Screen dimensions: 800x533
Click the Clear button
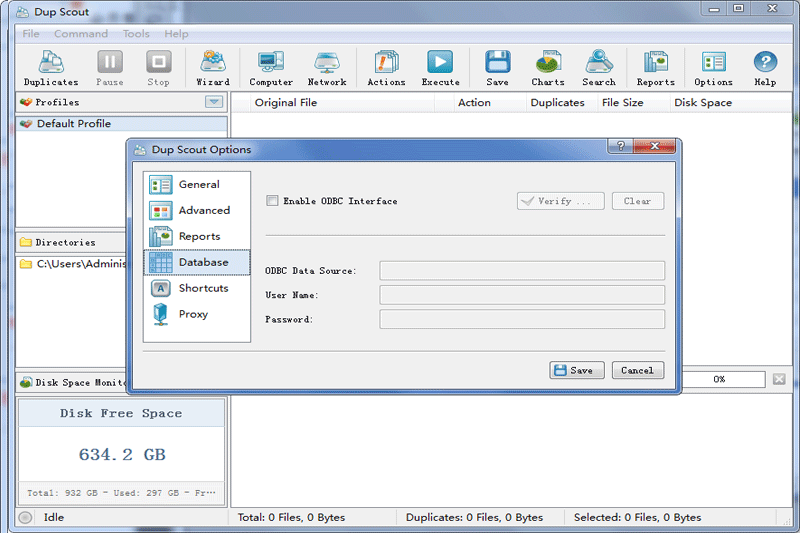coord(638,201)
